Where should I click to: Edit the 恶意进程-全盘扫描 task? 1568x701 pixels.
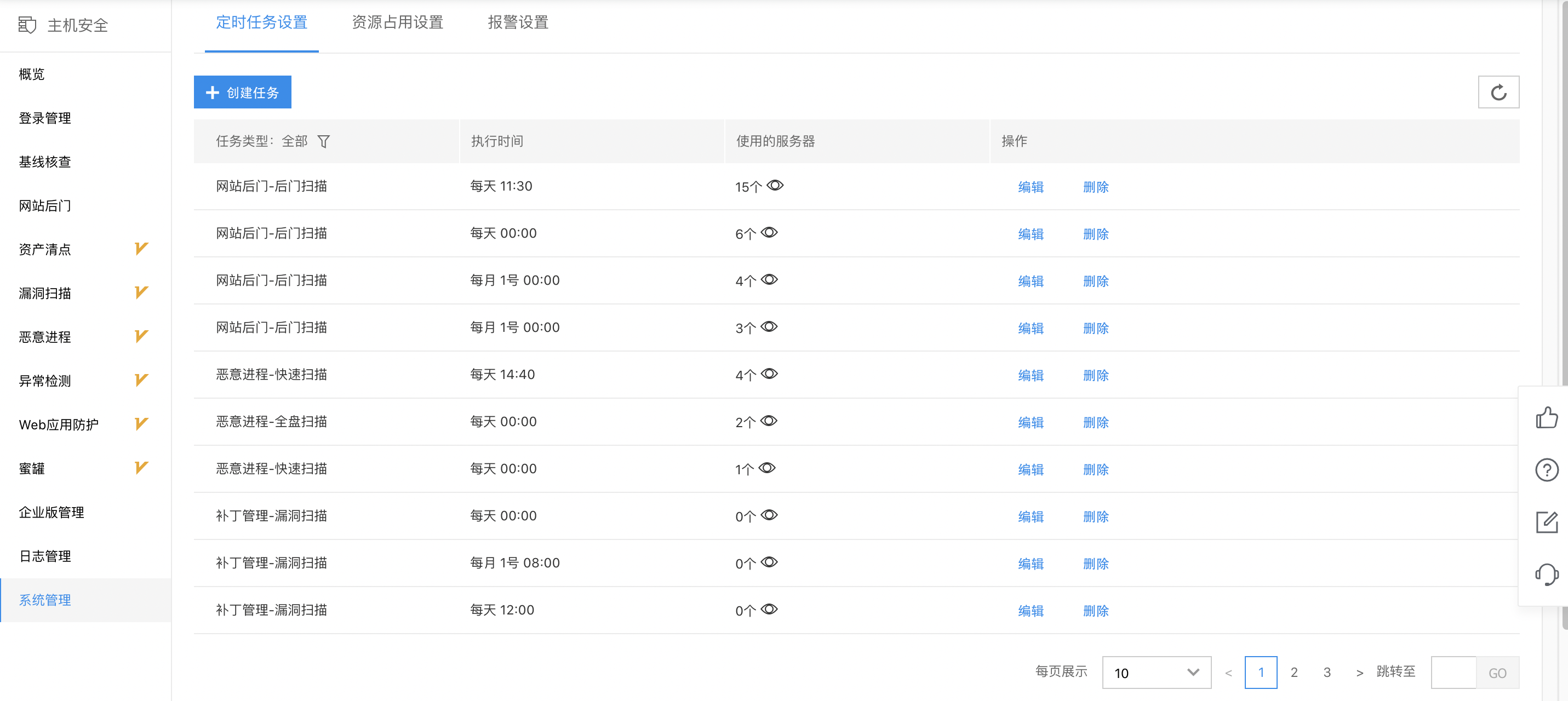pos(1031,422)
